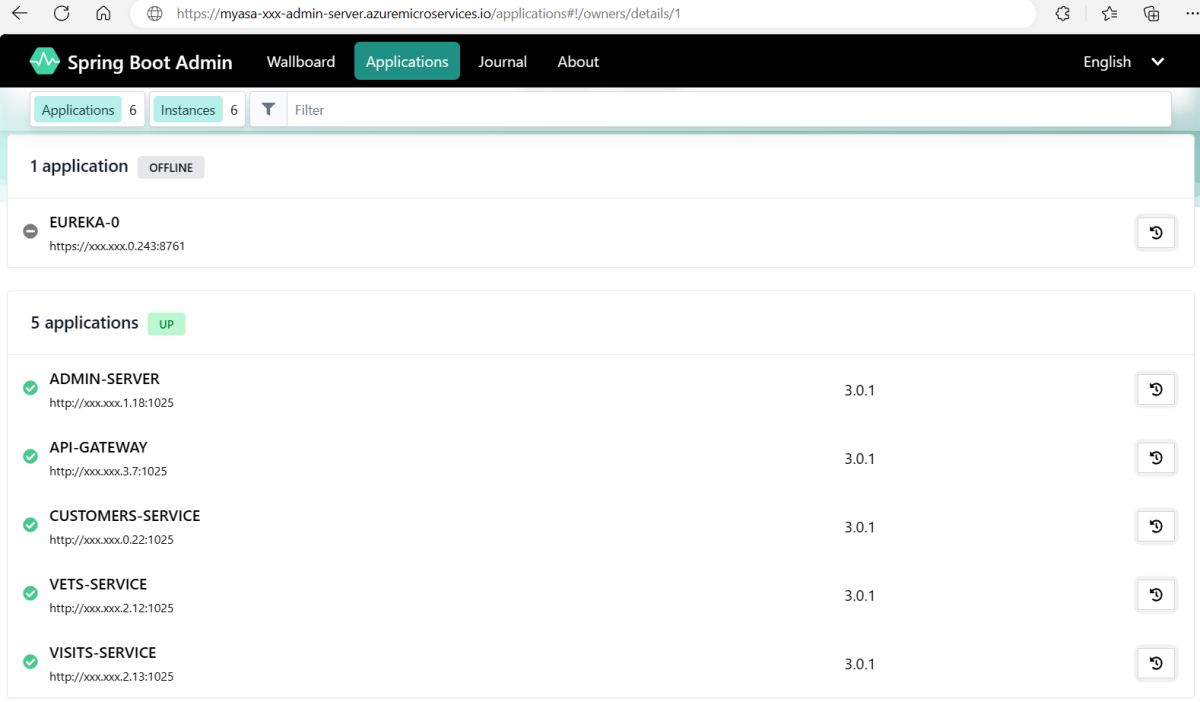The width and height of the screenshot is (1200, 702).
Task: Click the Applications count badge
Action: 89,110
